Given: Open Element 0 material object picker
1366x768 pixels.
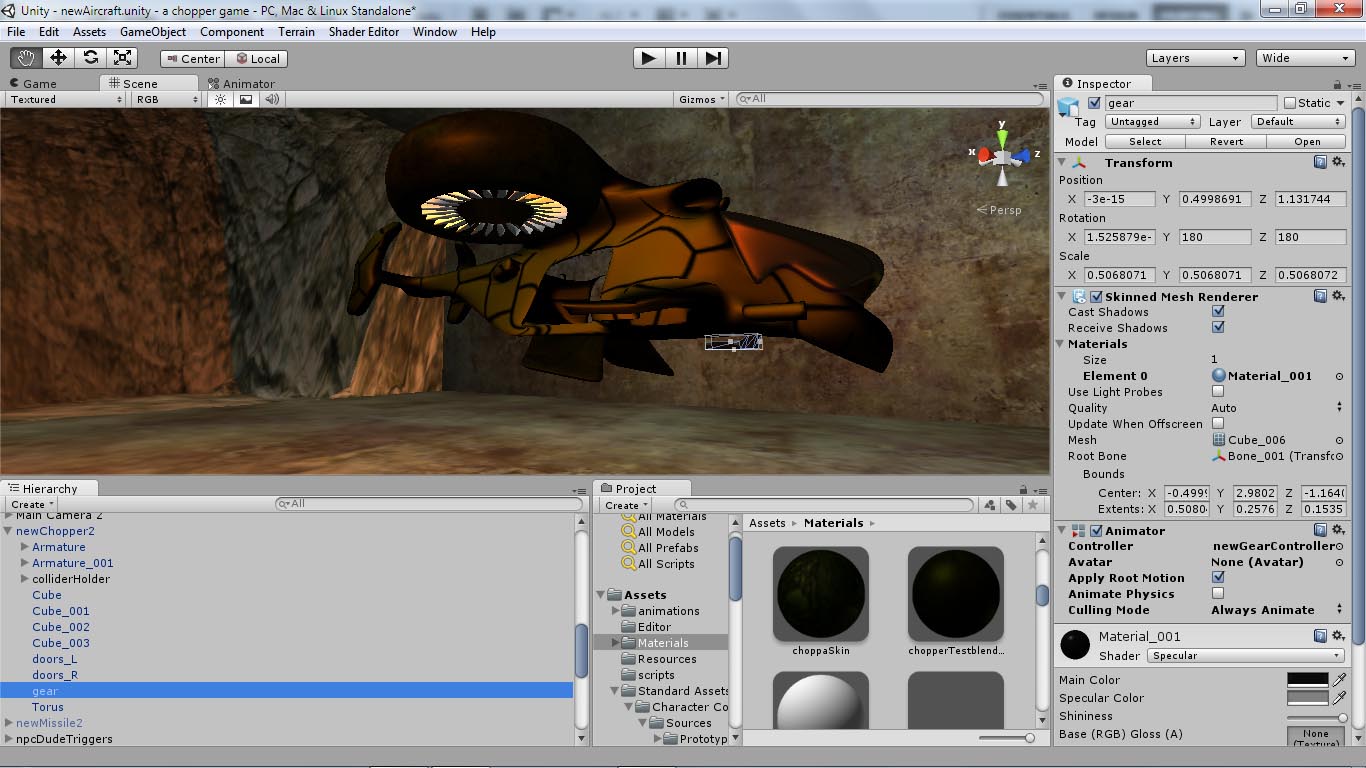Looking at the screenshot, I should (1339, 376).
